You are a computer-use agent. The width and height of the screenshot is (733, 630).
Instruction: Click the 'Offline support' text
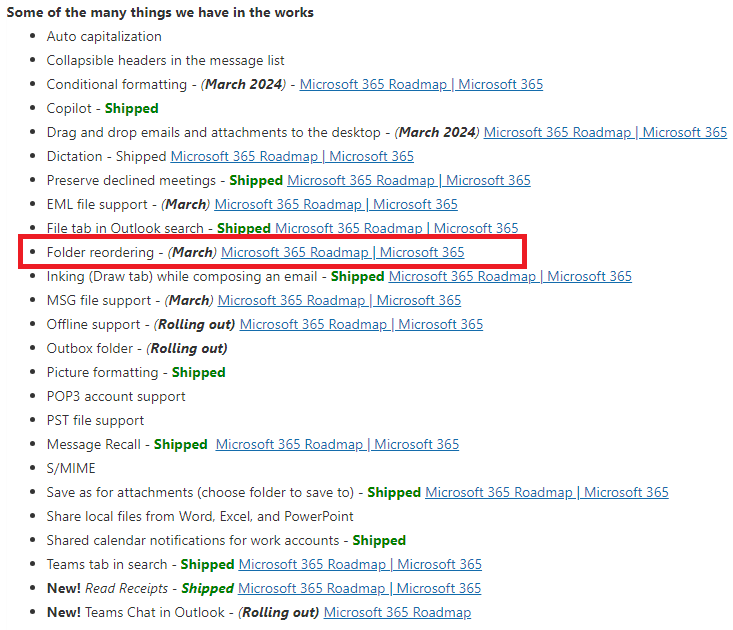tap(93, 324)
